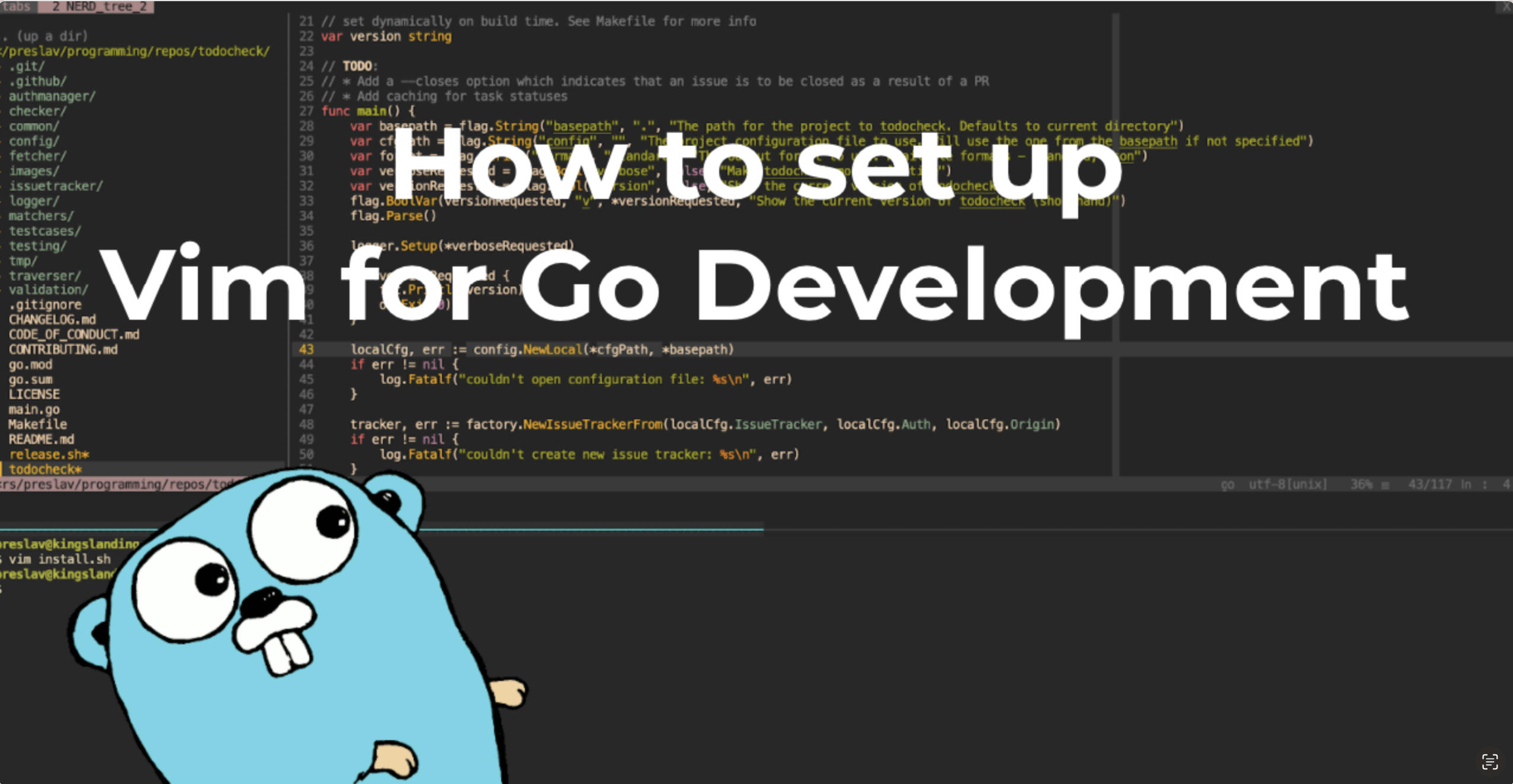Screen dimensions: 1513x784
Task: Expand the testcases/ directory
Action: coord(44,231)
